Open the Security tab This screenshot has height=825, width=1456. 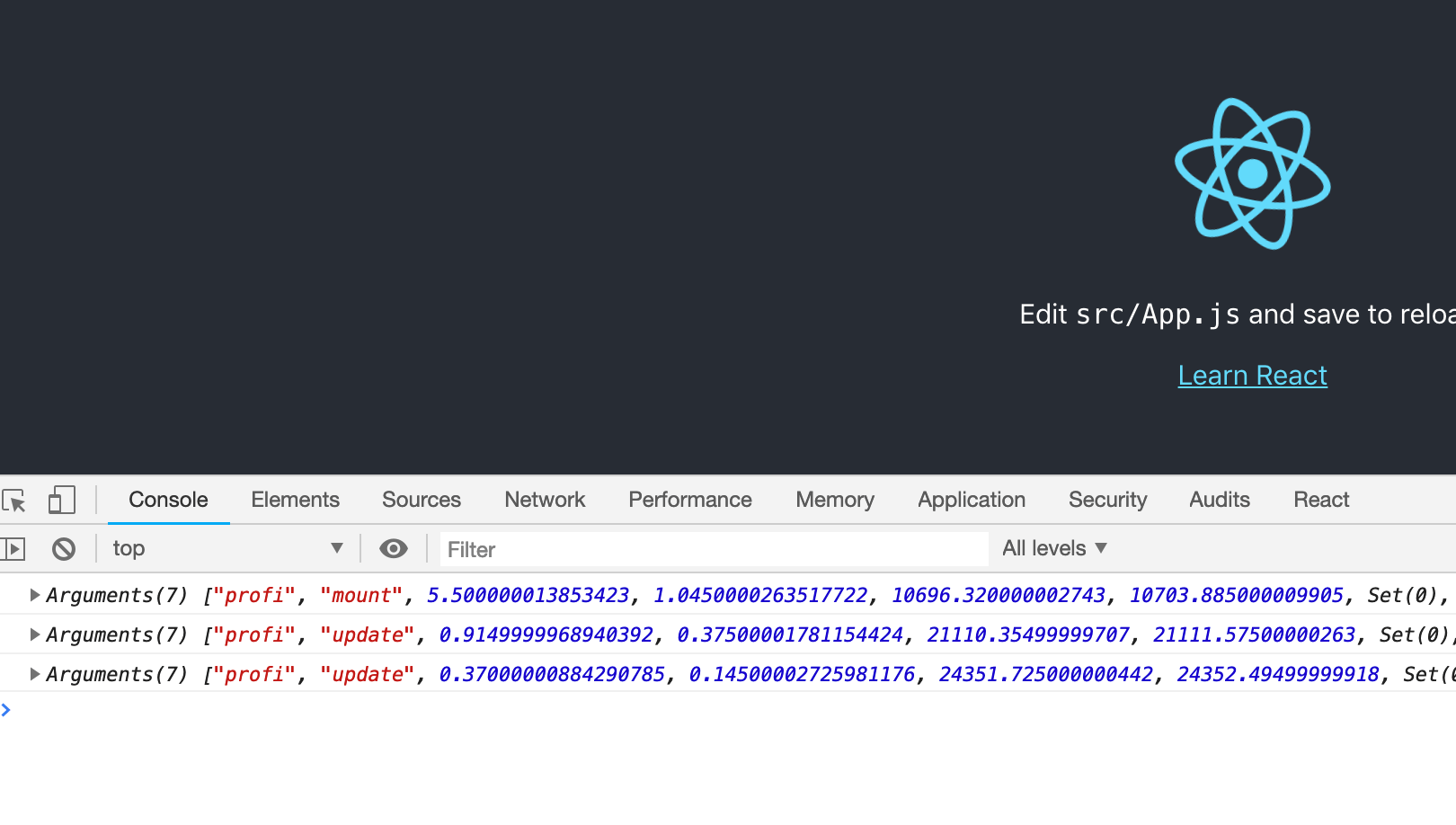point(1107,500)
